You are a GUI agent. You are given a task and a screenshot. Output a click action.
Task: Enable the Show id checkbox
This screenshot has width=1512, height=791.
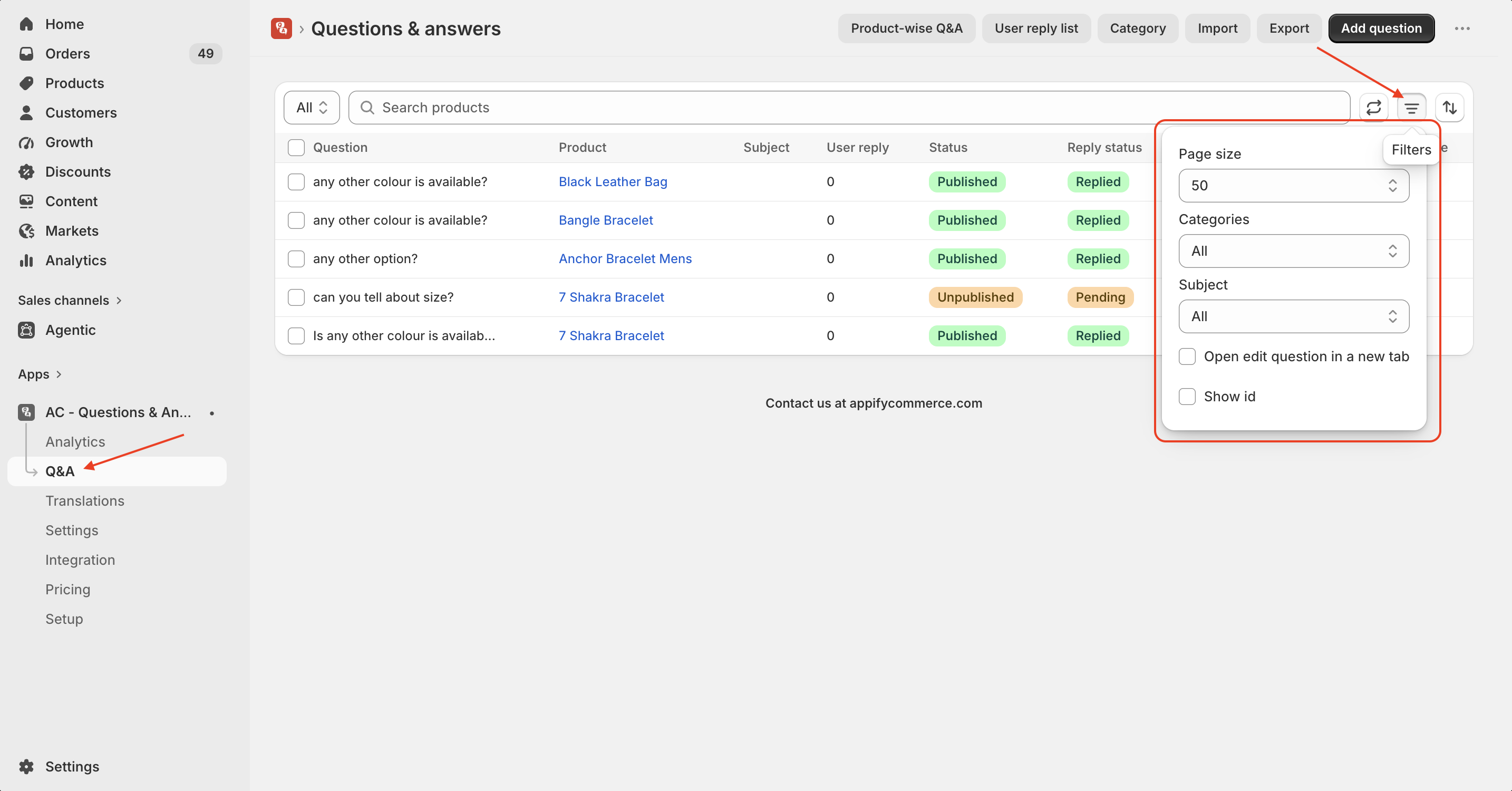(1187, 397)
